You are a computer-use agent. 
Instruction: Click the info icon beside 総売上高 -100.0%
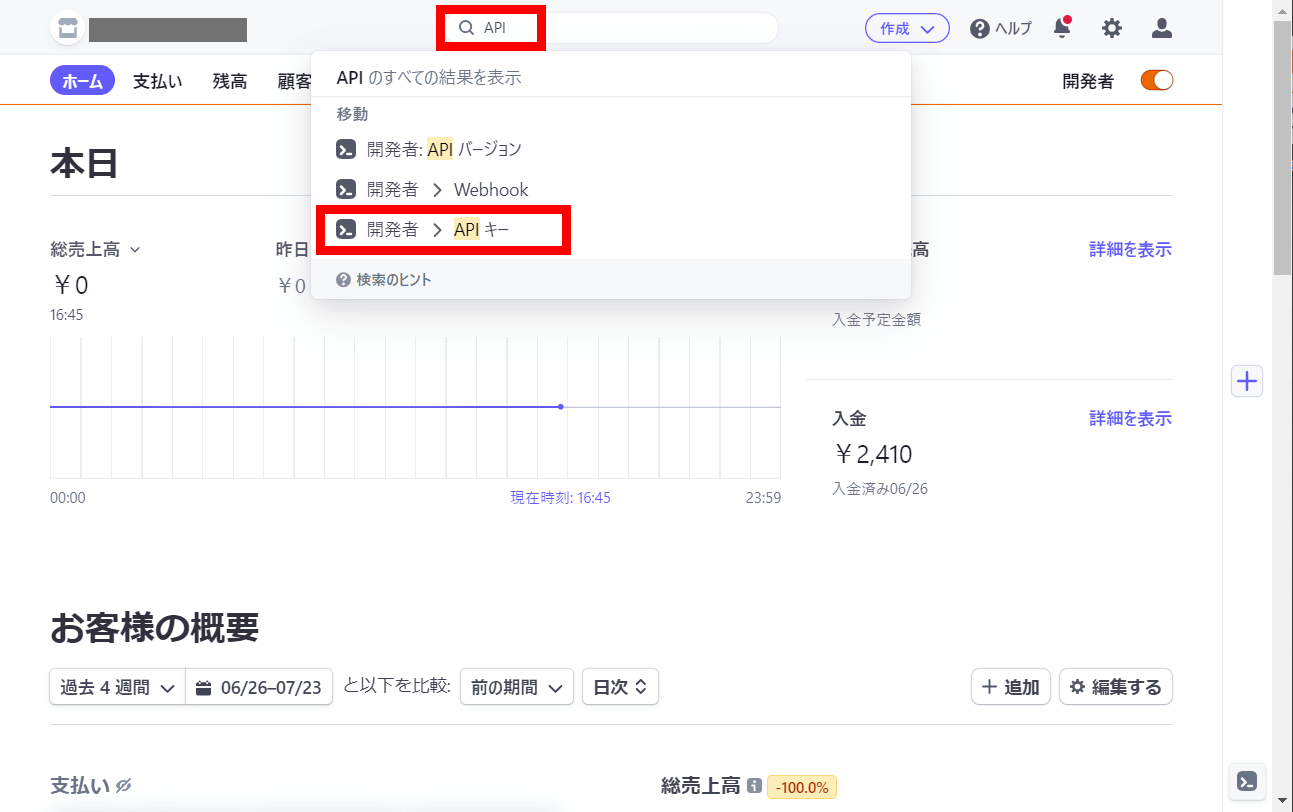tap(754, 787)
